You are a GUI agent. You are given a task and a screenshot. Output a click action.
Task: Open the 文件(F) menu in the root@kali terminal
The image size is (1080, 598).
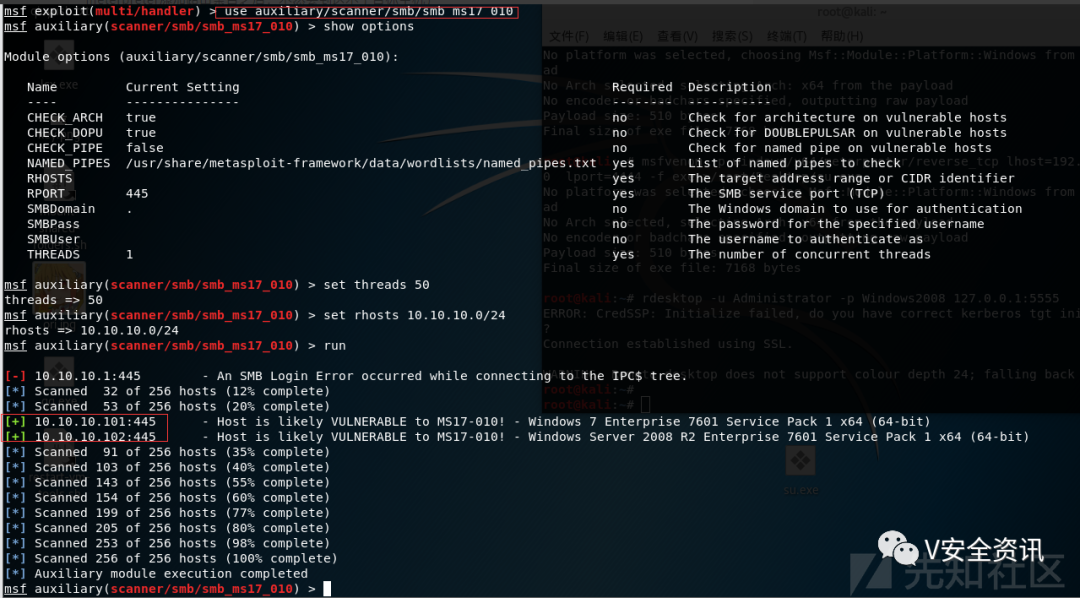click(x=569, y=36)
